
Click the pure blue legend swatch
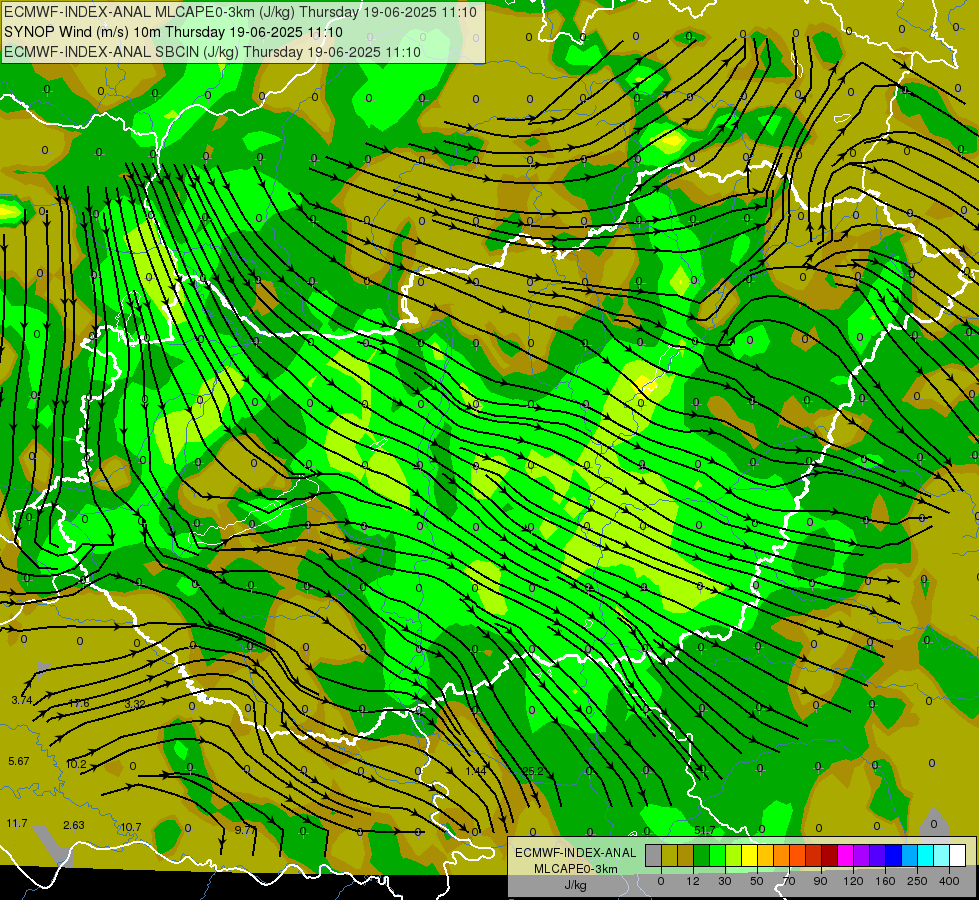click(893, 855)
